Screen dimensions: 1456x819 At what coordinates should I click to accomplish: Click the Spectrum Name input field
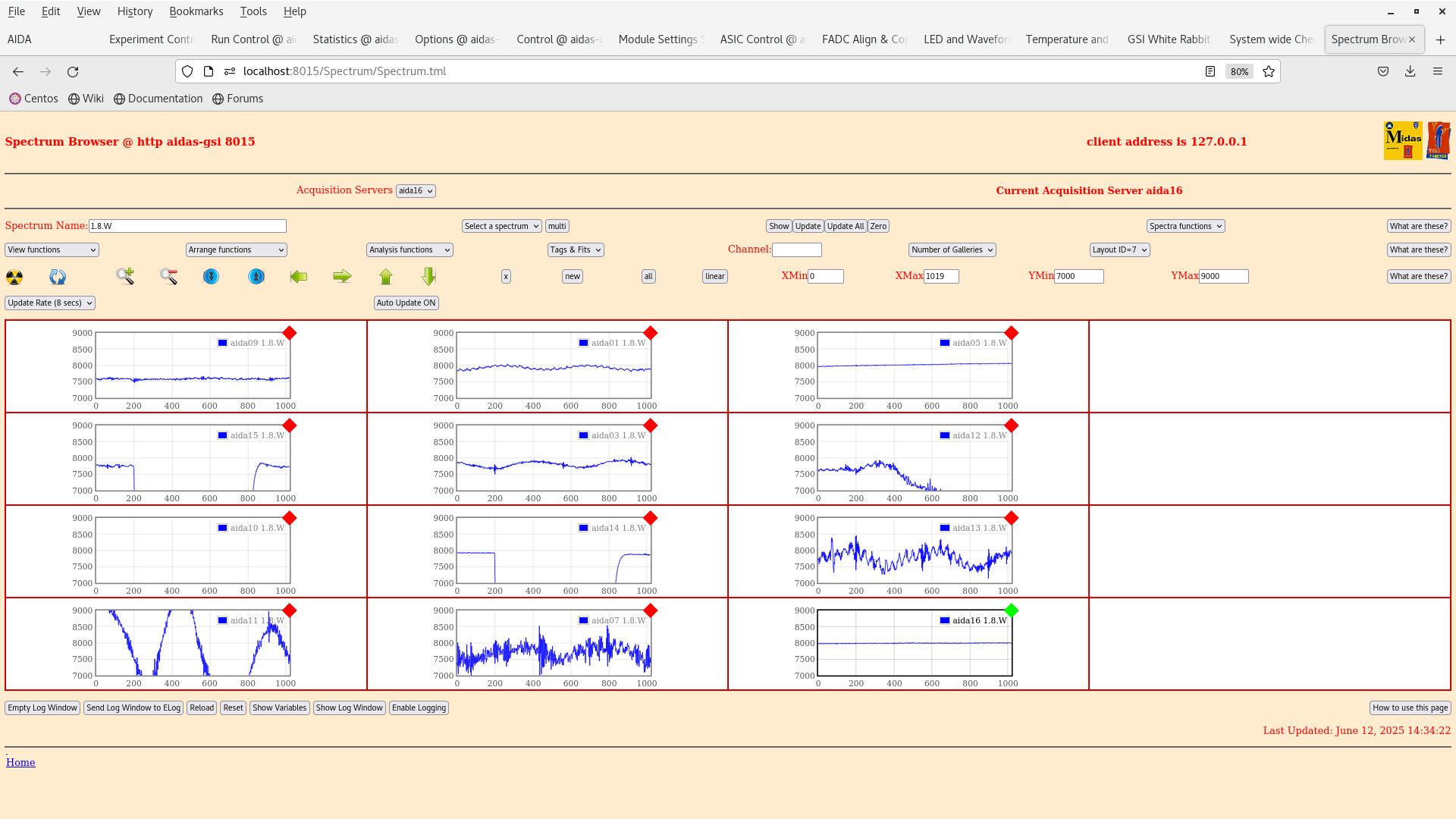click(187, 226)
